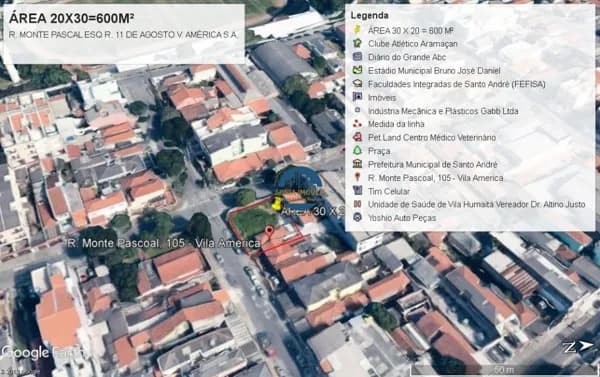Click 'Prefeitura Municipal de Santo André' text
The width and height of the screenshot is (600, 377).
click(432, 165)
